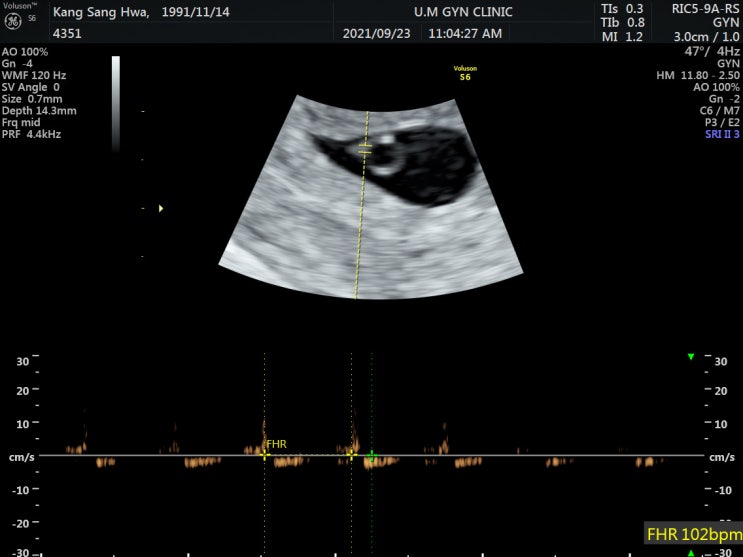Viewport: 743px width, 557px height.
Task: Click the yellow Voluson S6 watermark label
Action: 465,73
